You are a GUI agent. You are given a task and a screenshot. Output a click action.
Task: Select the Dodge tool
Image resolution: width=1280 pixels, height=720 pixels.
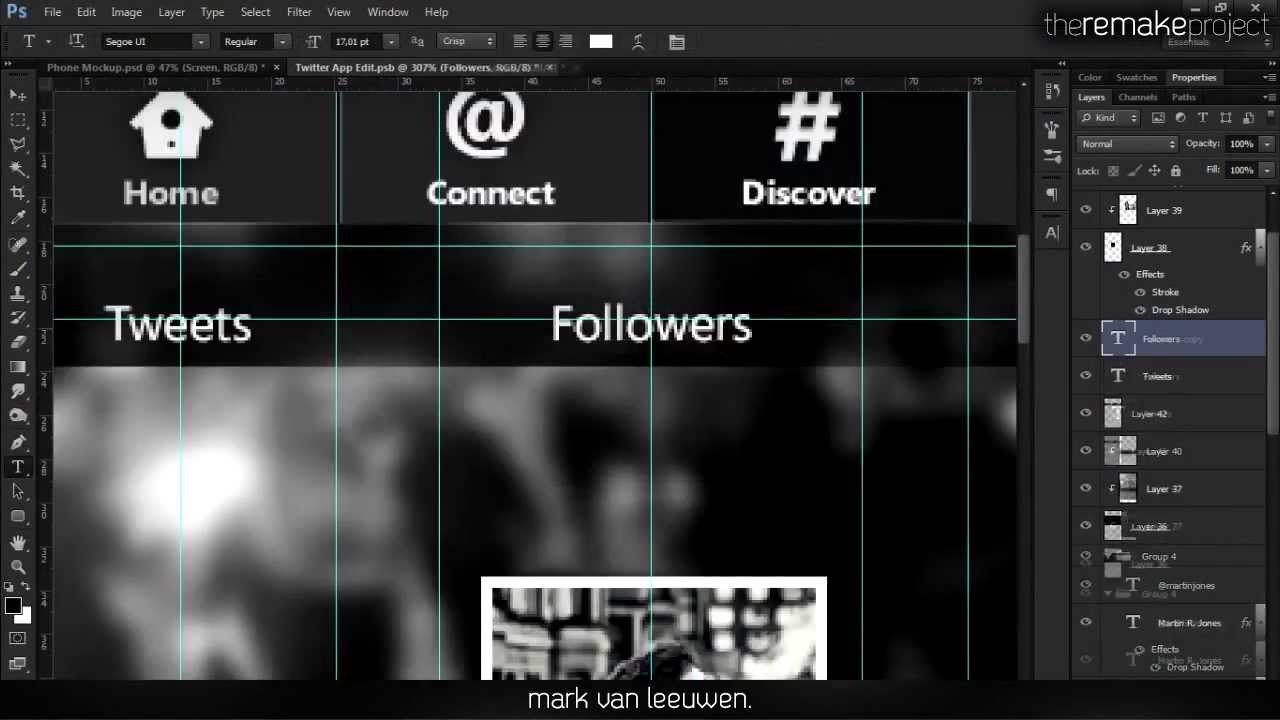(x=18, y=416)
